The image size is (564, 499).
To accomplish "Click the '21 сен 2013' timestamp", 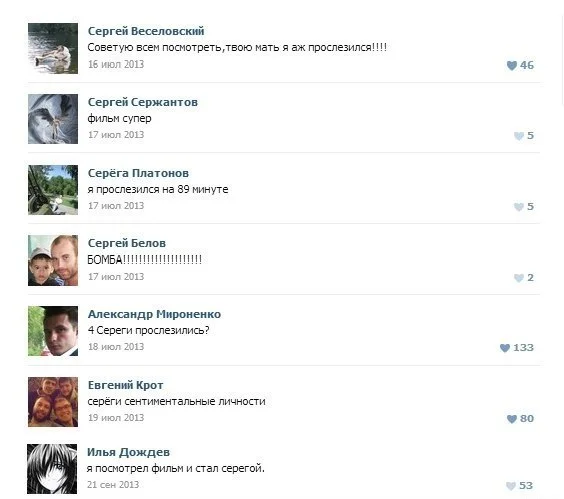I will [x=113, y=485].
